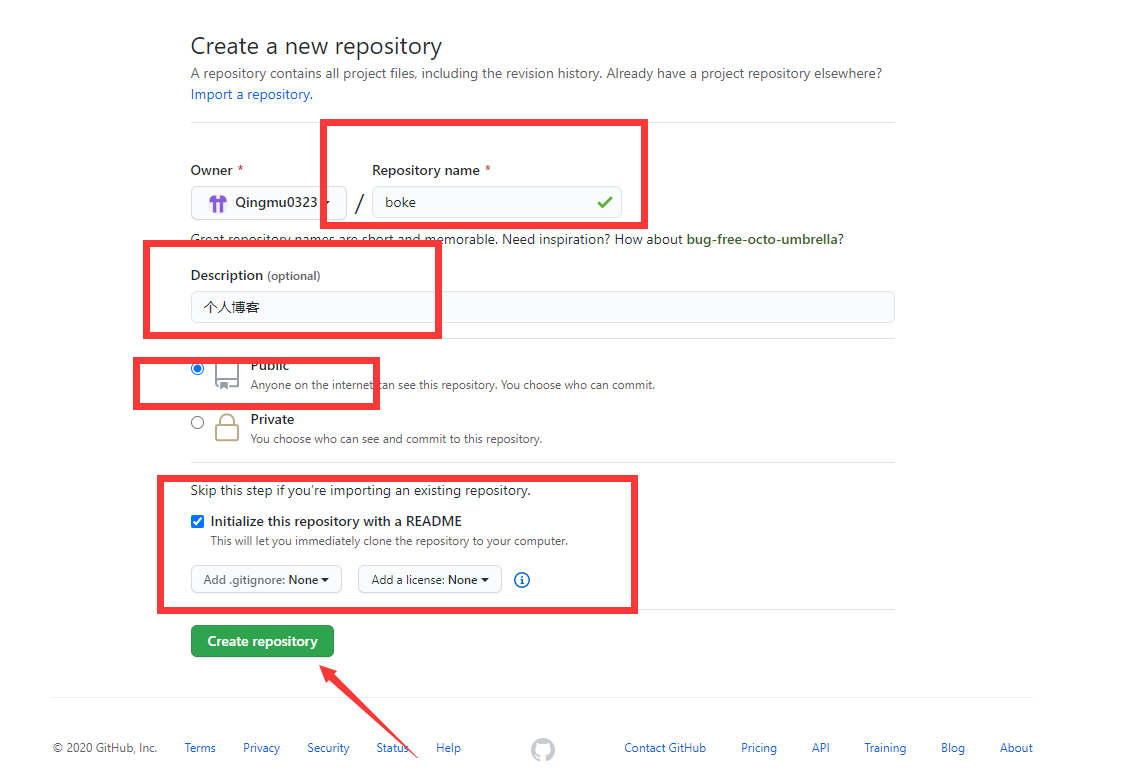Uncheck Initialize this repository with a README

click(197, 521)
